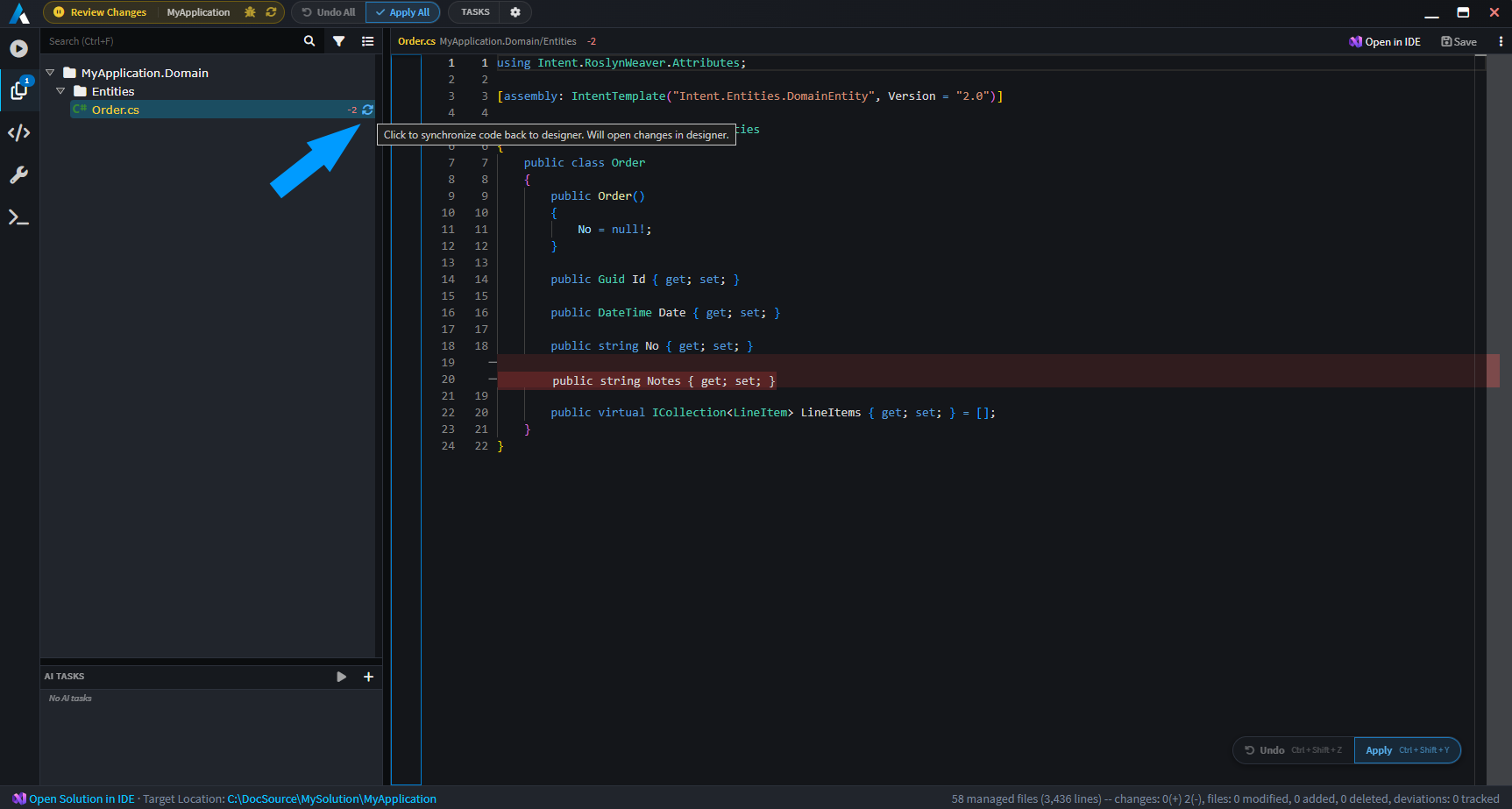Click the pause icon beside Review Changes
Image resolution: width=1512 pixels, height=809 pixels.
(x=59, y=12)
